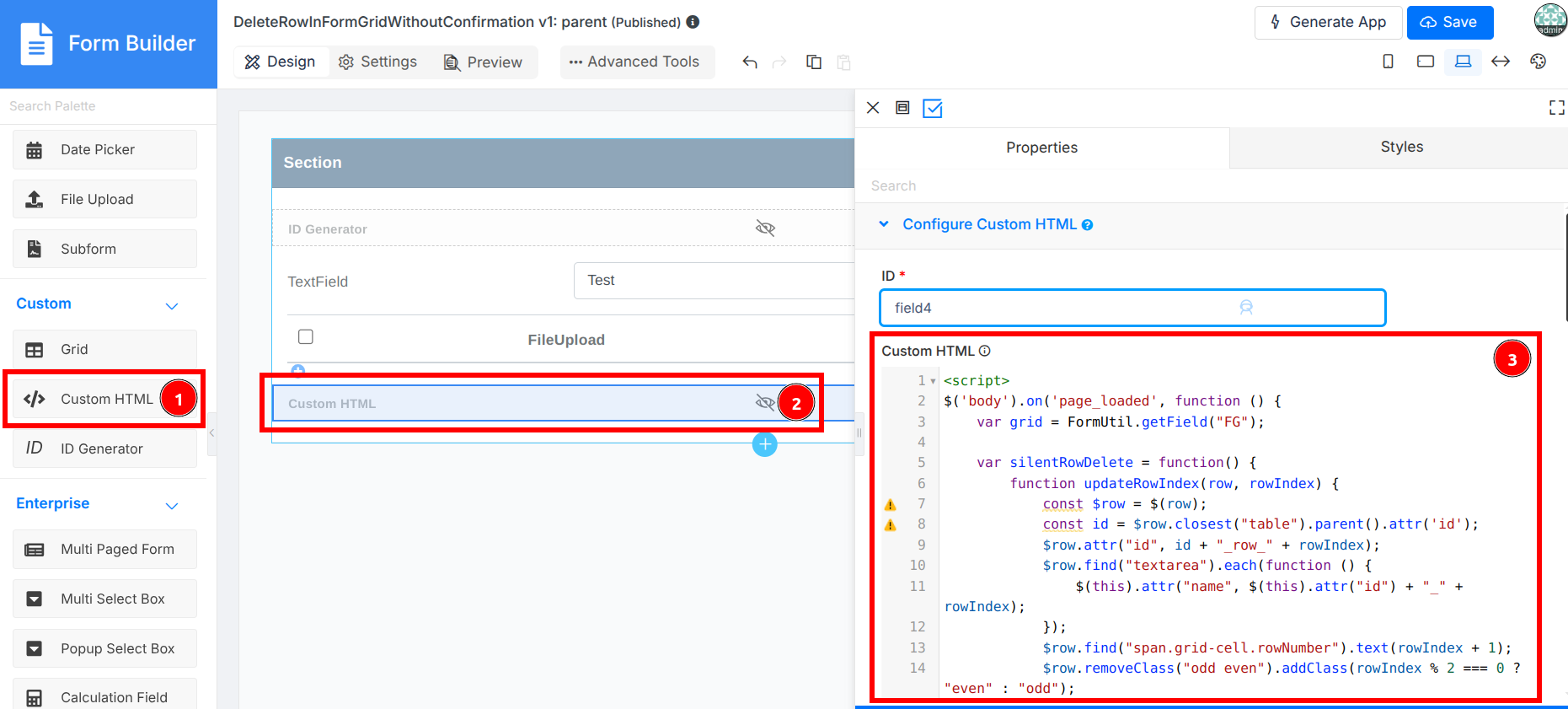Select Subform palette element
Screen dimensions: 1568x709
coord(104,249)
